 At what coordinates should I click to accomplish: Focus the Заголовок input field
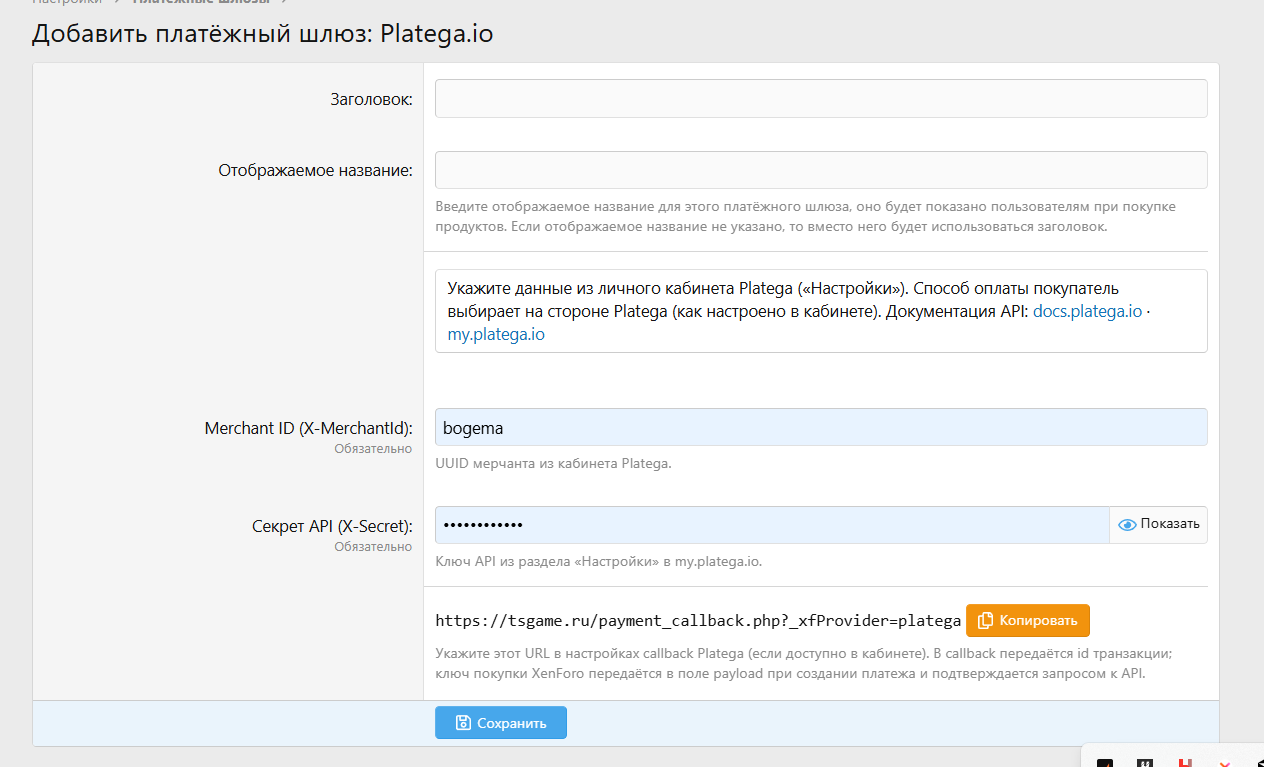[x=821, y=99]
